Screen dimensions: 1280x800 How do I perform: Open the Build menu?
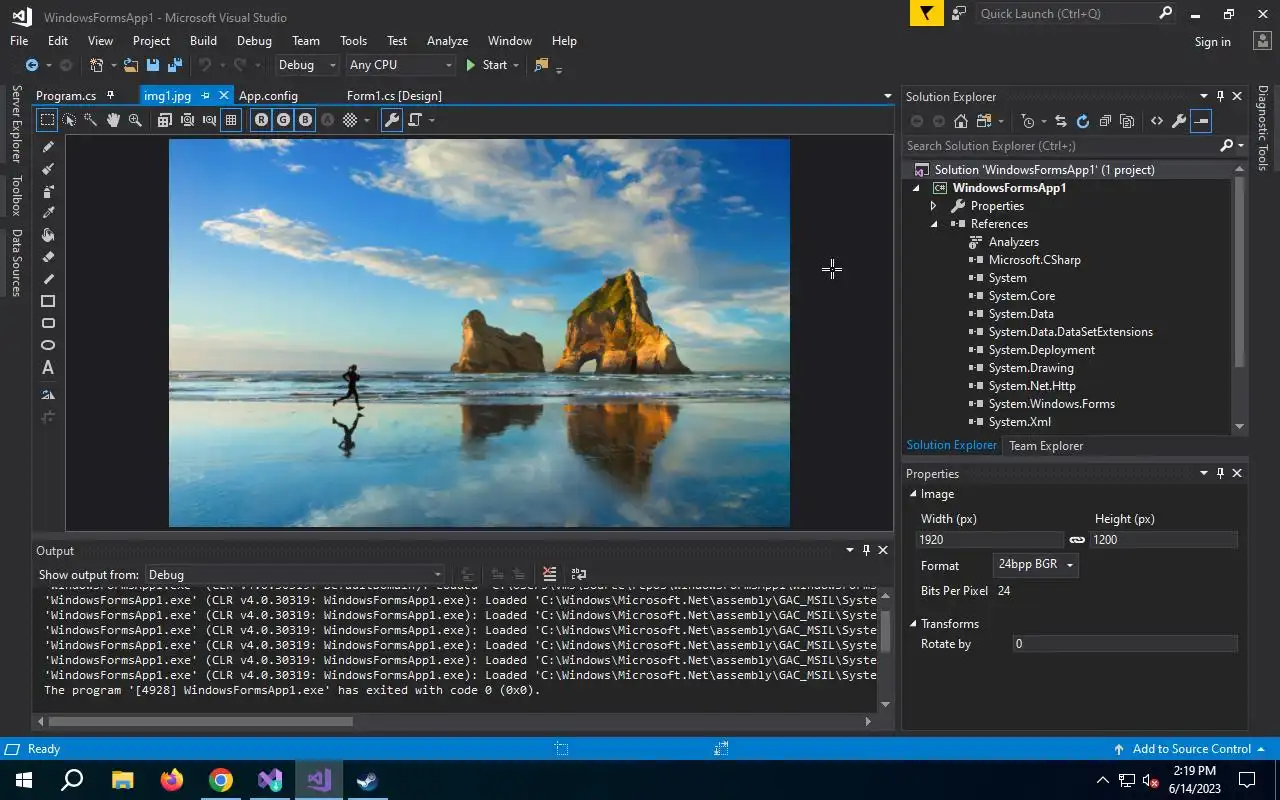coord(203,41)
